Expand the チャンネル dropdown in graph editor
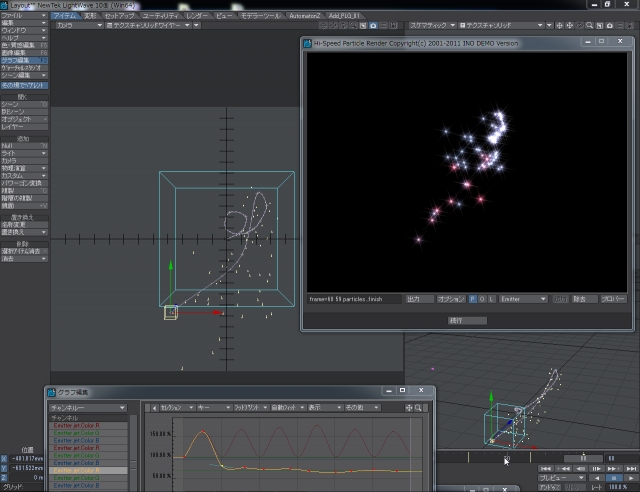The height and width of the screenshot is (492, 640). tap(88, 408)
